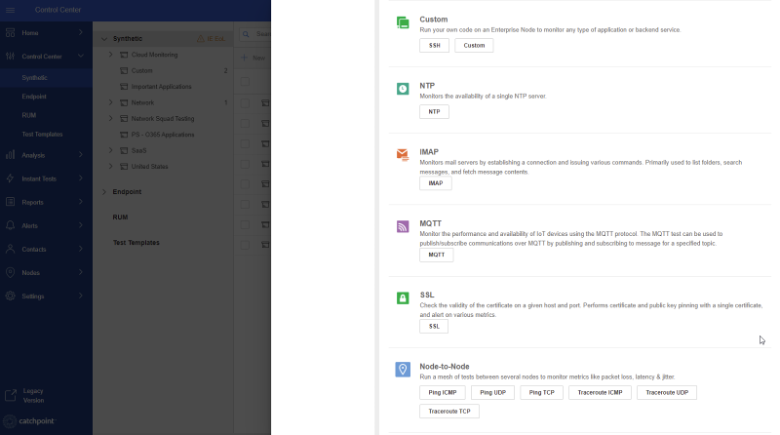Select the Traceroute TCP button
Screen dimensions: 780x435
449,411
